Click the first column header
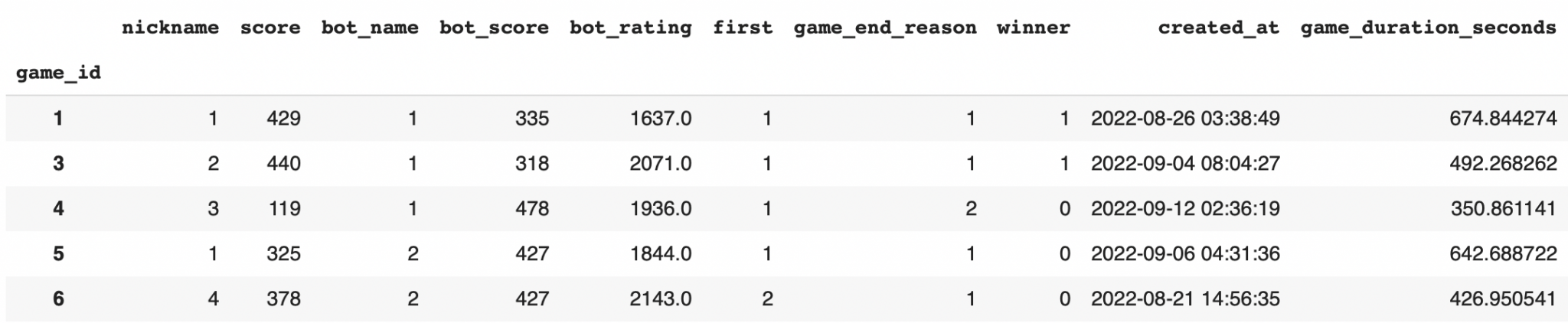 pyautogui.click(x=743, y=28)
